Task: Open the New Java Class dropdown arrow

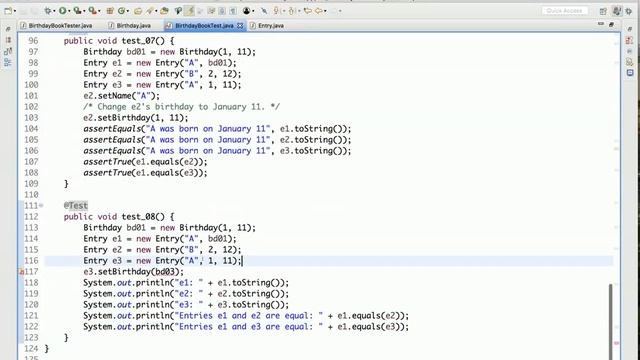Action: (128, 11)
